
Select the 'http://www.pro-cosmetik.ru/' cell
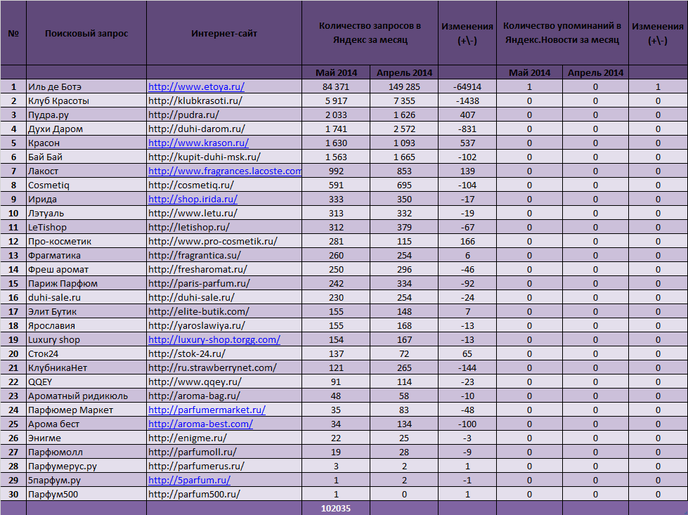click(224, 241)
